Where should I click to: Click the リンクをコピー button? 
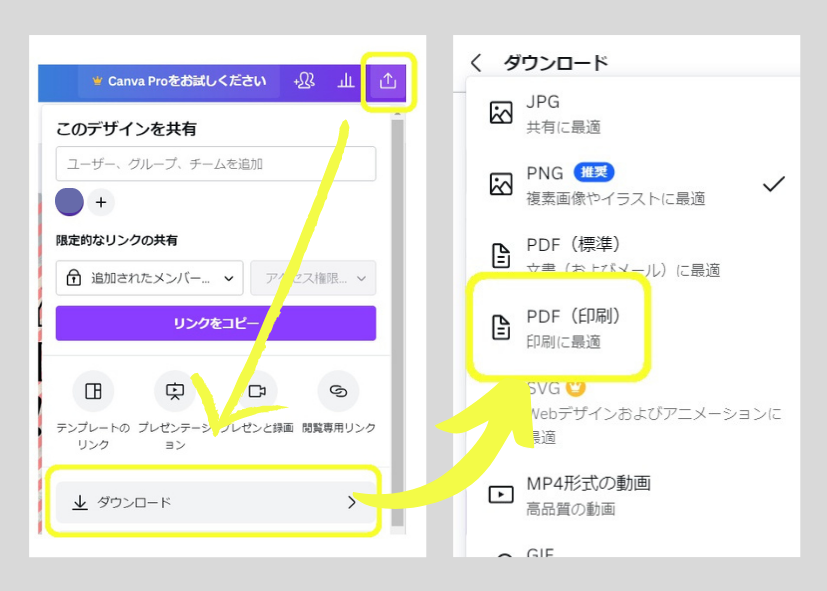215,323
